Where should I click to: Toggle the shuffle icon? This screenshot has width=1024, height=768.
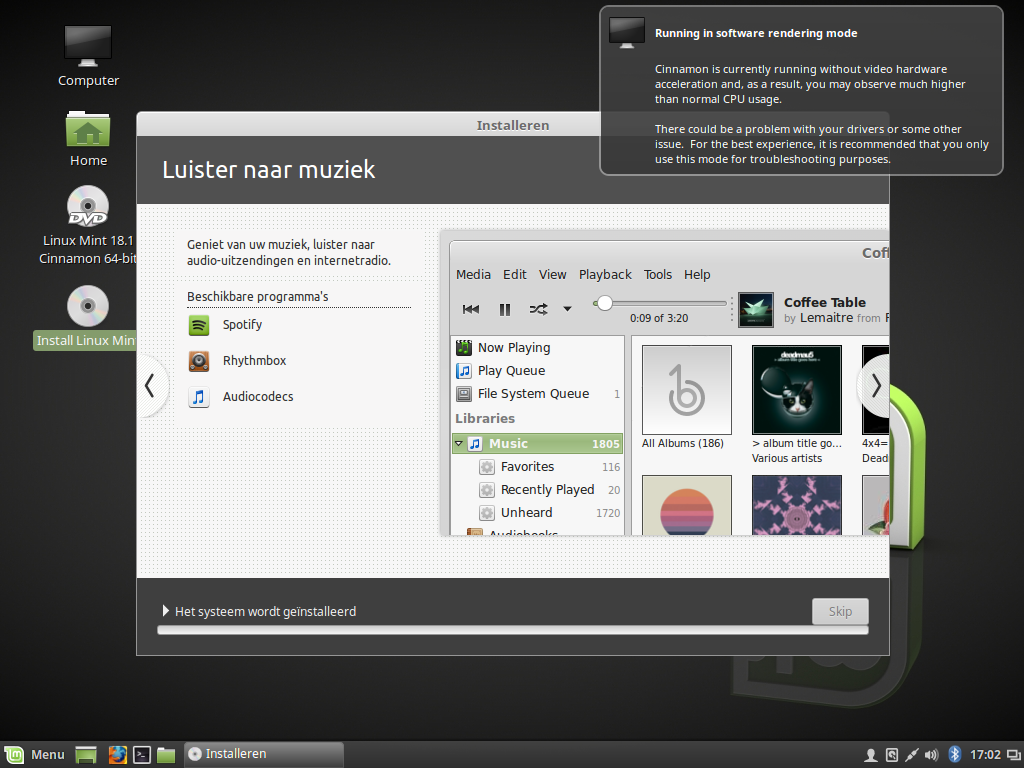(538, 309)
